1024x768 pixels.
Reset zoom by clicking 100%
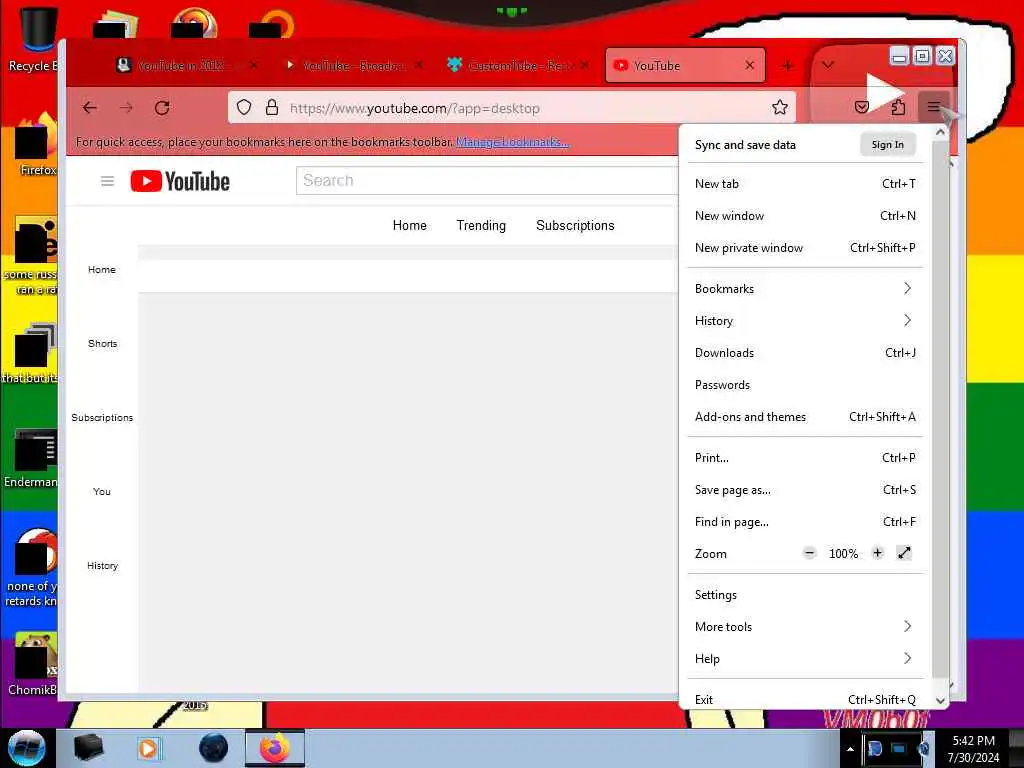point(843,554)
